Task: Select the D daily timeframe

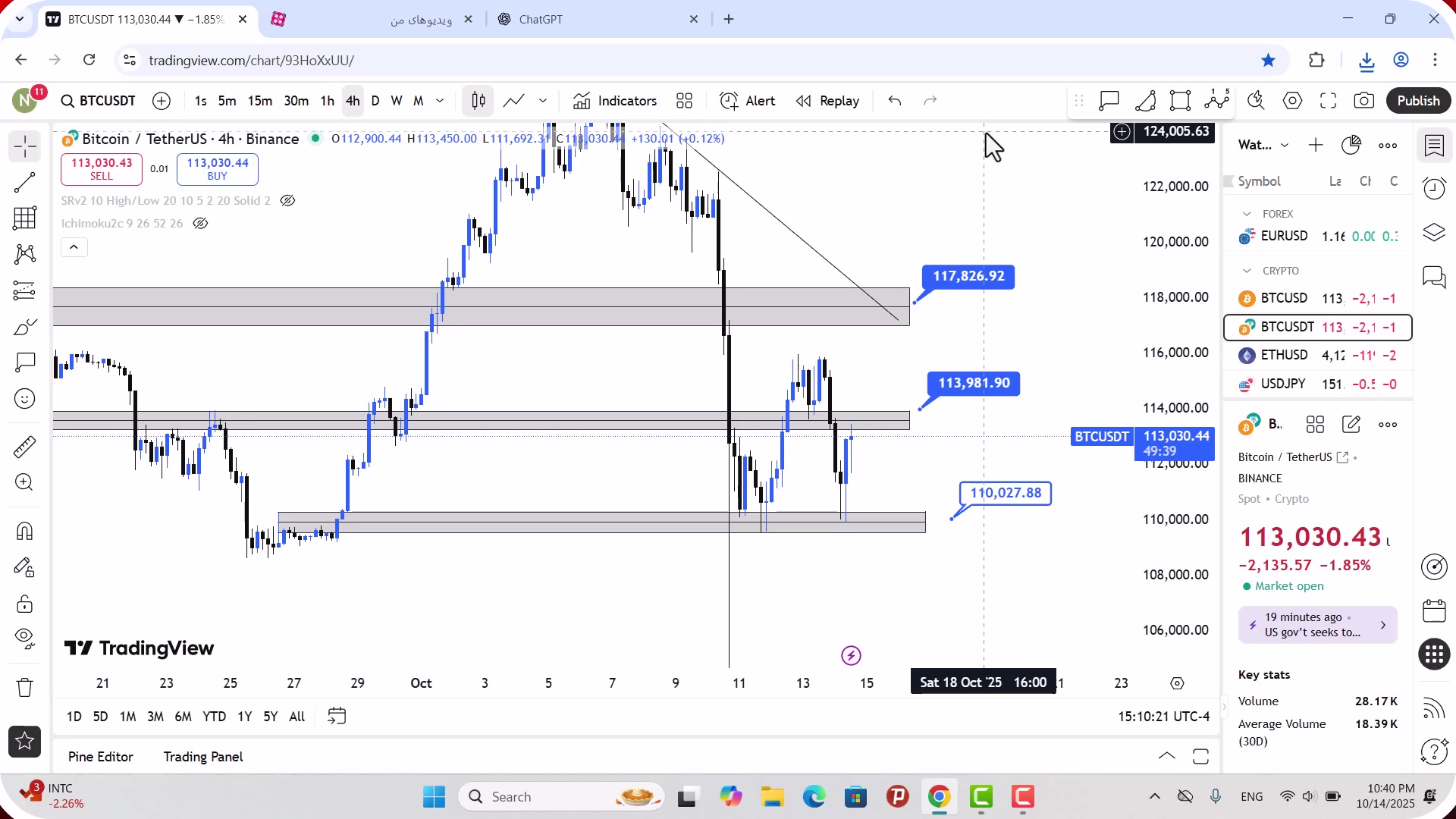Action: (x=375, y=101)
